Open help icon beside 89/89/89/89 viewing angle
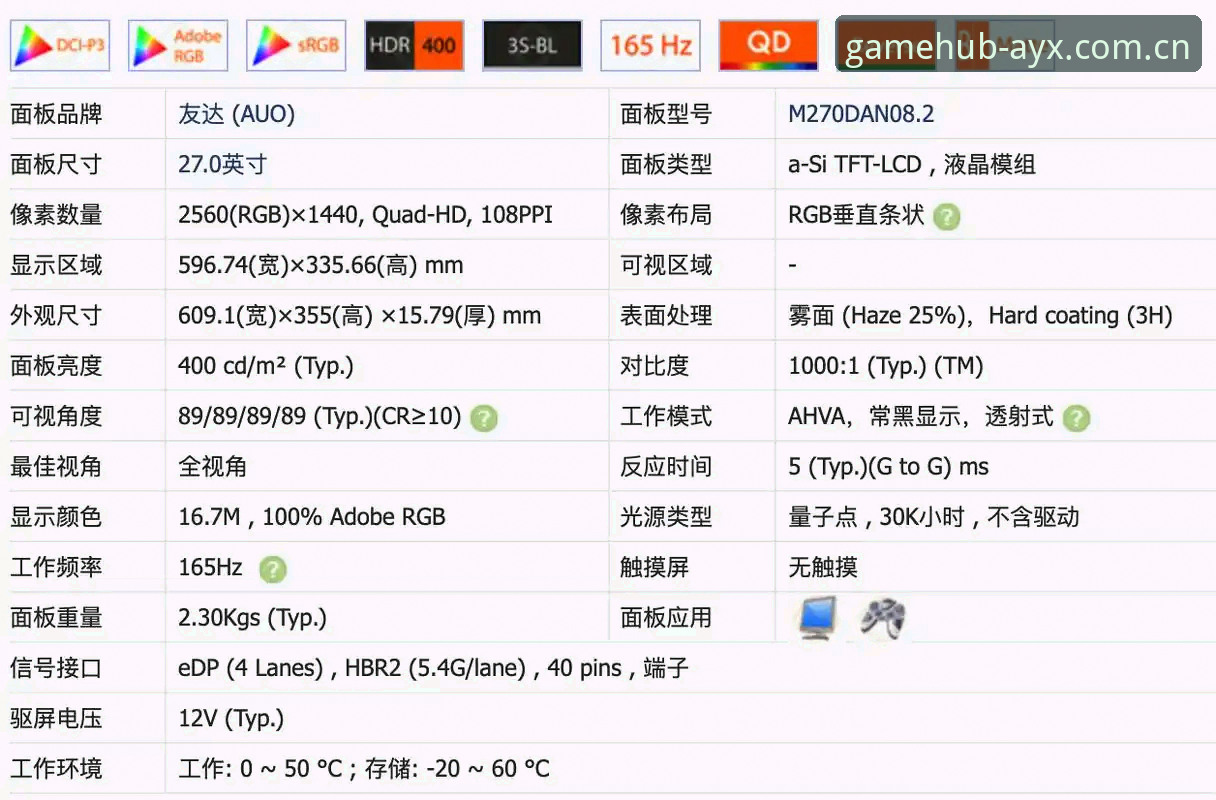Image resolution: width=1216 pixels, height=800 pixels. pyautogui.click(x=484, y=418)
